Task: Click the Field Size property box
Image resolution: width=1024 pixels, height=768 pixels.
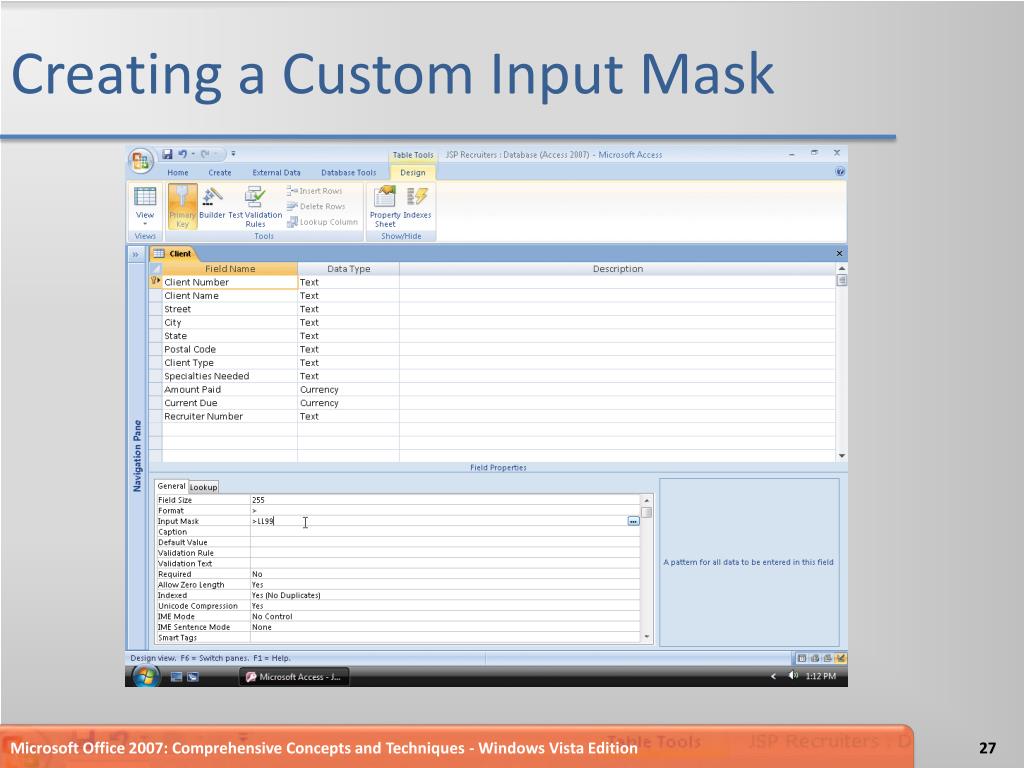Action: point(445,500)
